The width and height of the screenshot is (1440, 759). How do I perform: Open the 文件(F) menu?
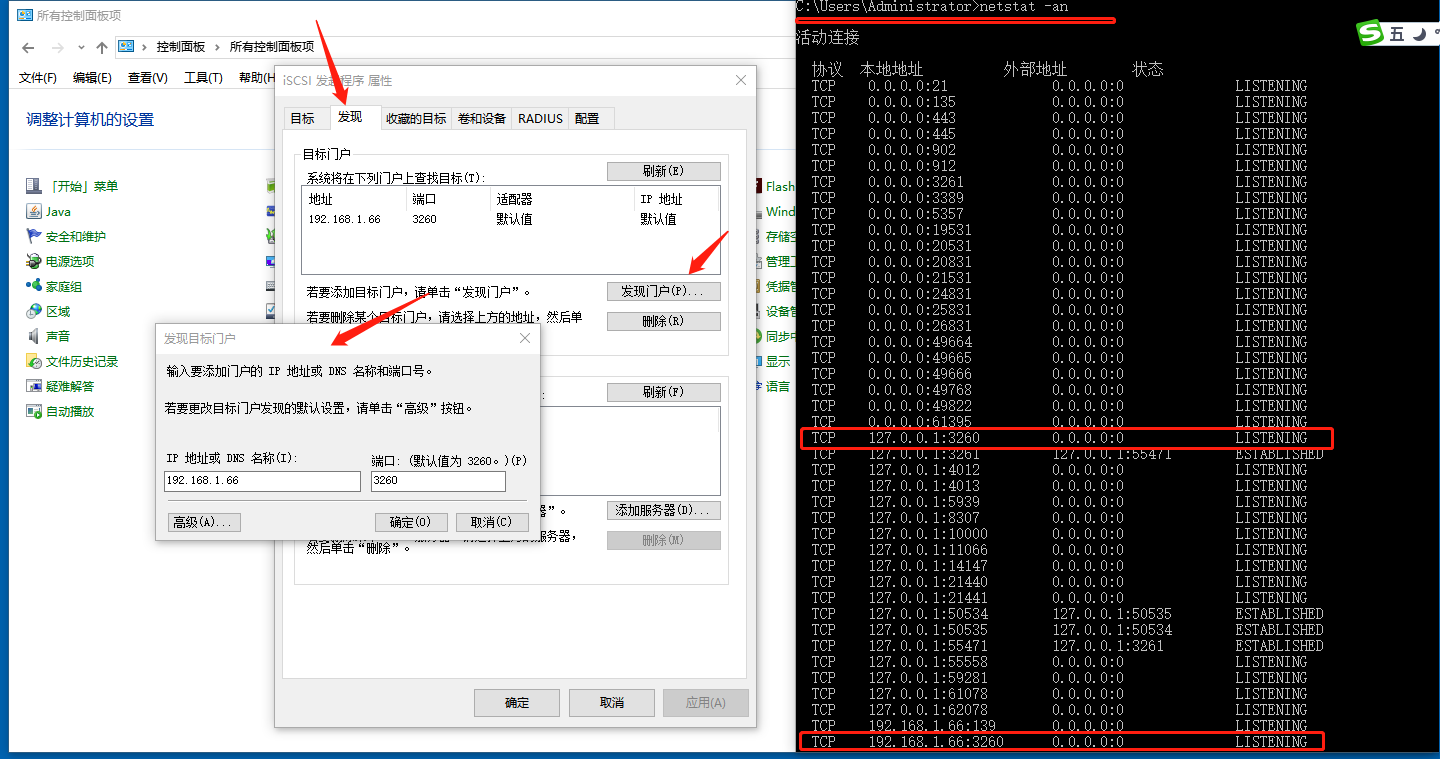coord(38,78)
